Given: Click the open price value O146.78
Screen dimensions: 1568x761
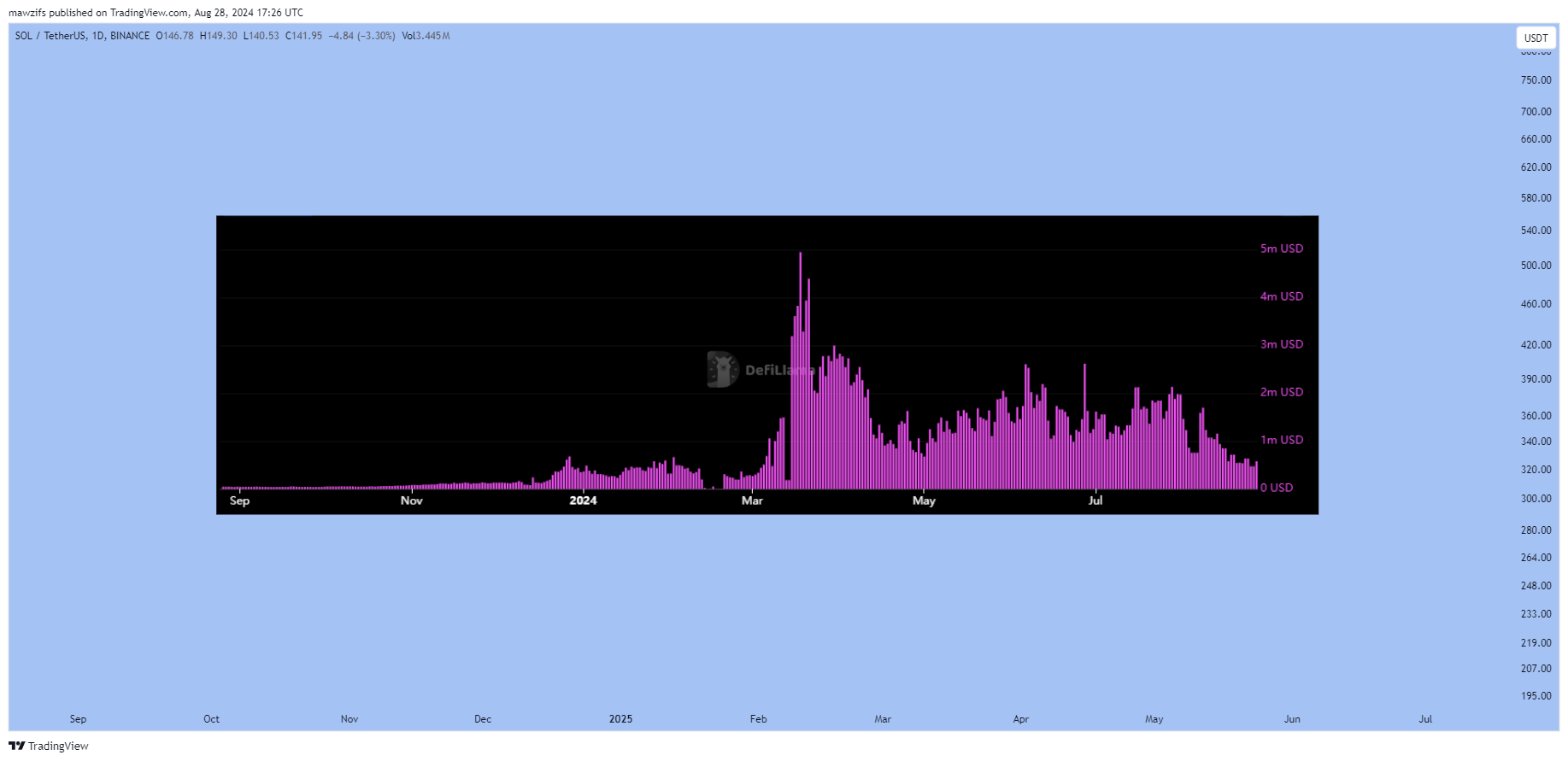Looking at the screenshot, I should pyautogui.click(x=174, y=36).
